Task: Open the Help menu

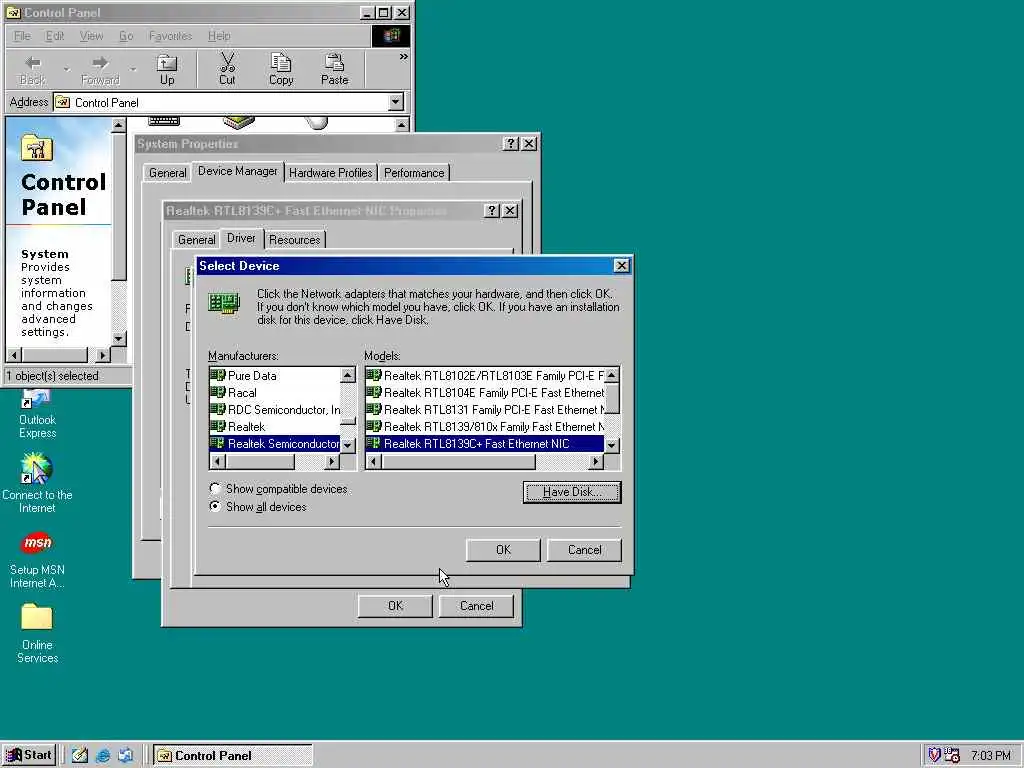Action: (x=219, y=36)
